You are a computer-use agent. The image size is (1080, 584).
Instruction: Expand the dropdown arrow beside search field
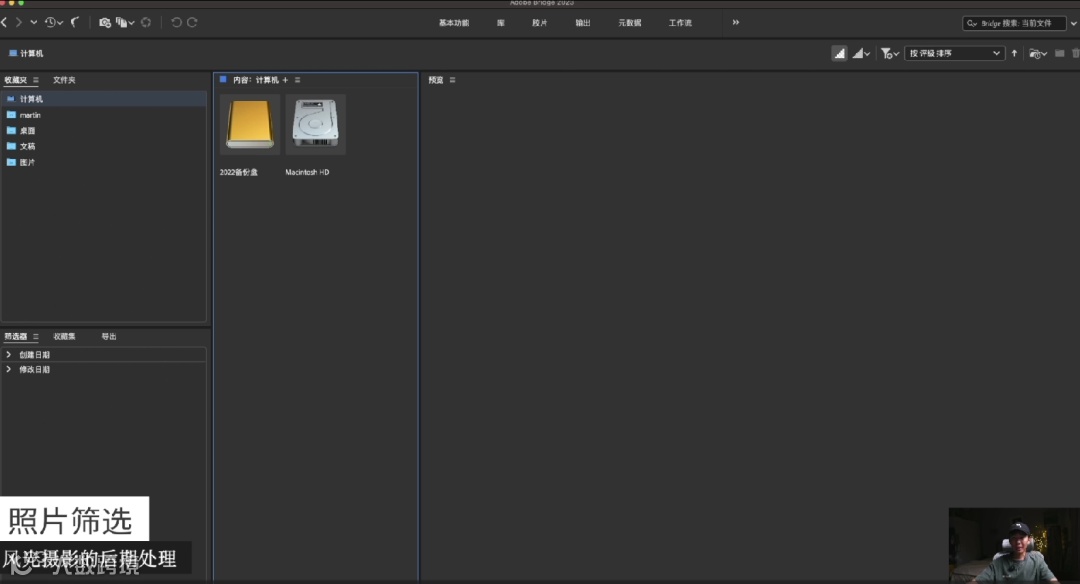pyautogui.click(x=1073, y=23)
